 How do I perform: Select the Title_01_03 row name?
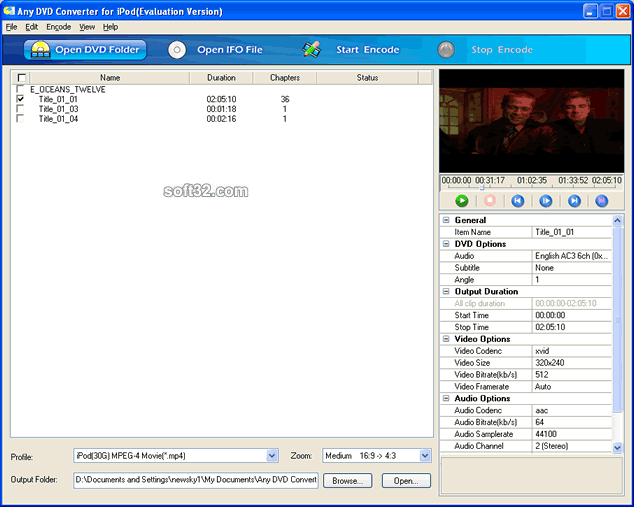pos(58,109)
